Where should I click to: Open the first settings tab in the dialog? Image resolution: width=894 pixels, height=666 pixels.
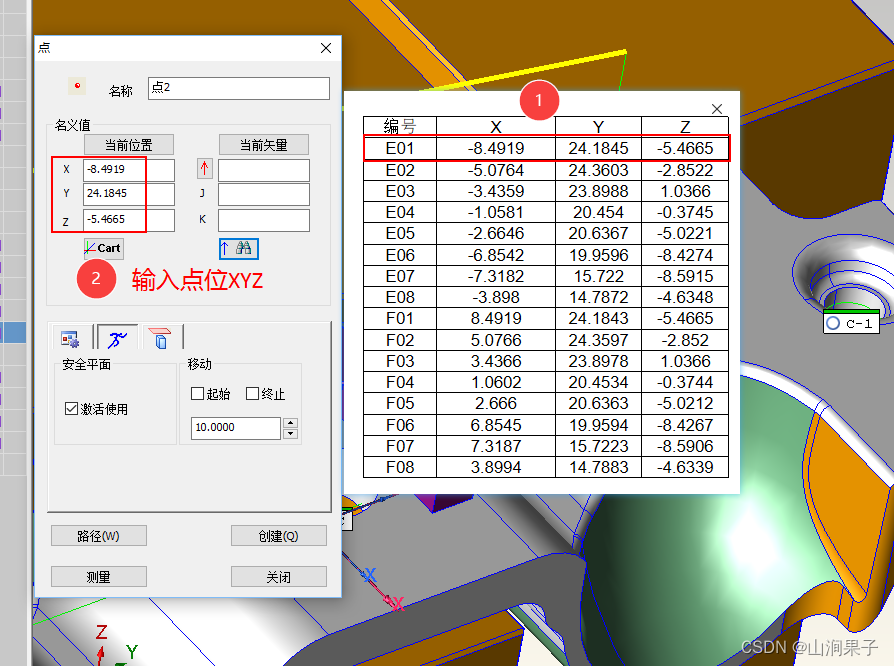pyautogui.click(x=70, y=338)
